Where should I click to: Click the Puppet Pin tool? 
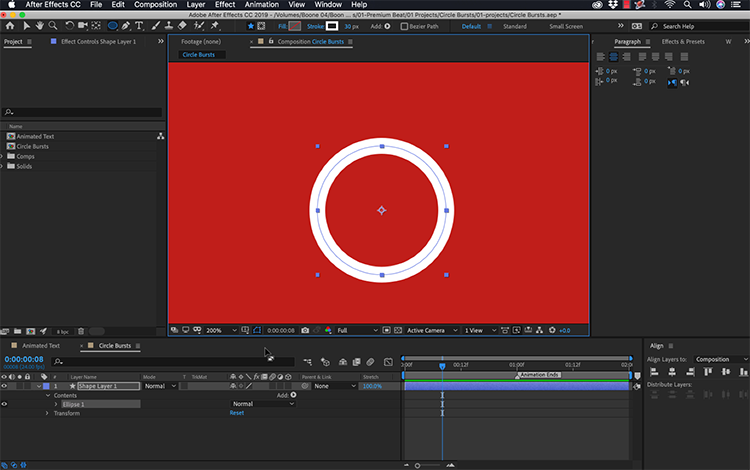pos(214,26)
